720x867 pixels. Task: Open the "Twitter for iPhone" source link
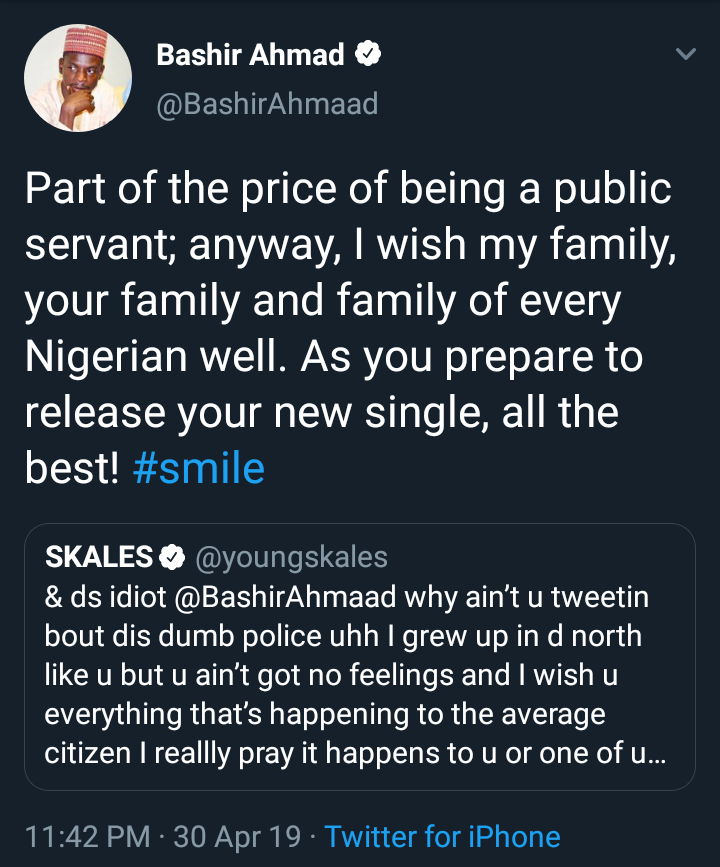point(442,836)
